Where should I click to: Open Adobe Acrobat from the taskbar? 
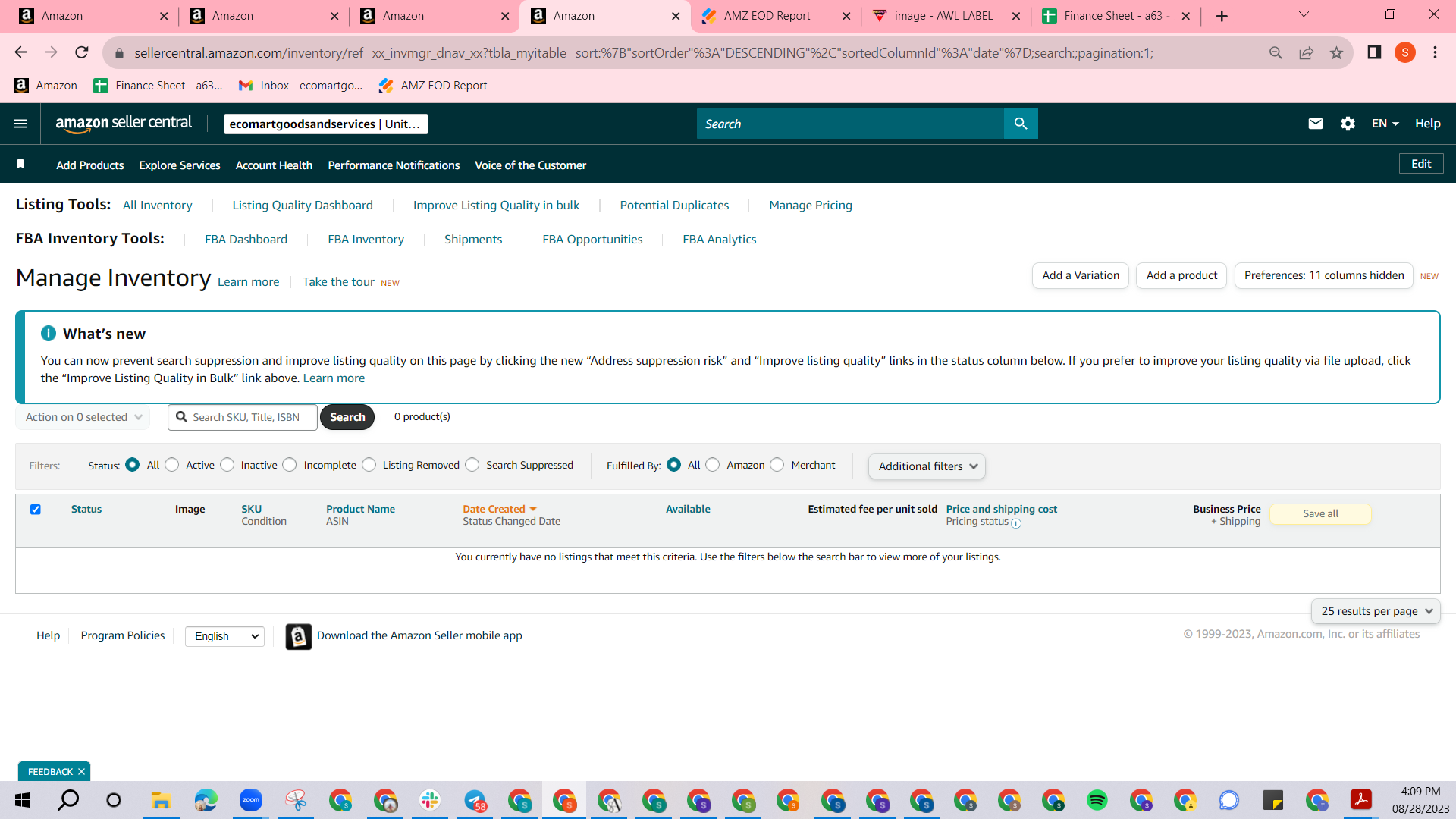[x=1361, y=800]
